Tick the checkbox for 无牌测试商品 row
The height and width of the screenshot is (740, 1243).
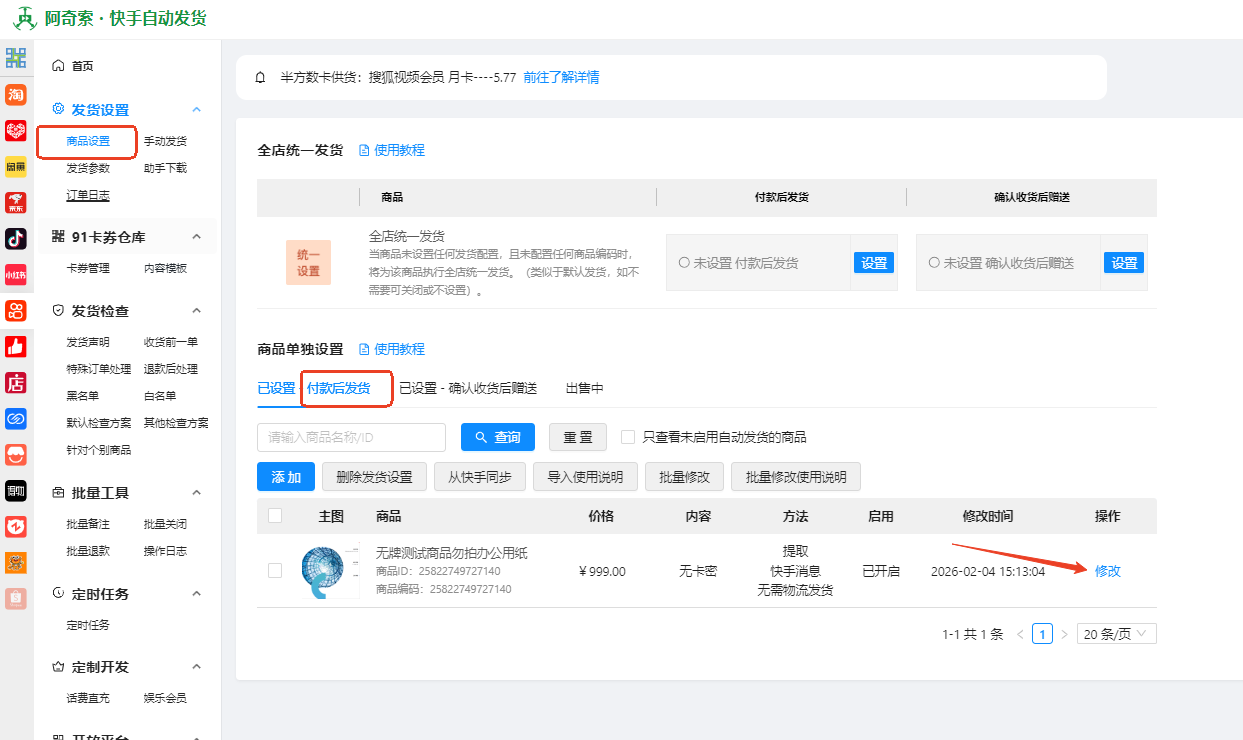pos(275,571)
